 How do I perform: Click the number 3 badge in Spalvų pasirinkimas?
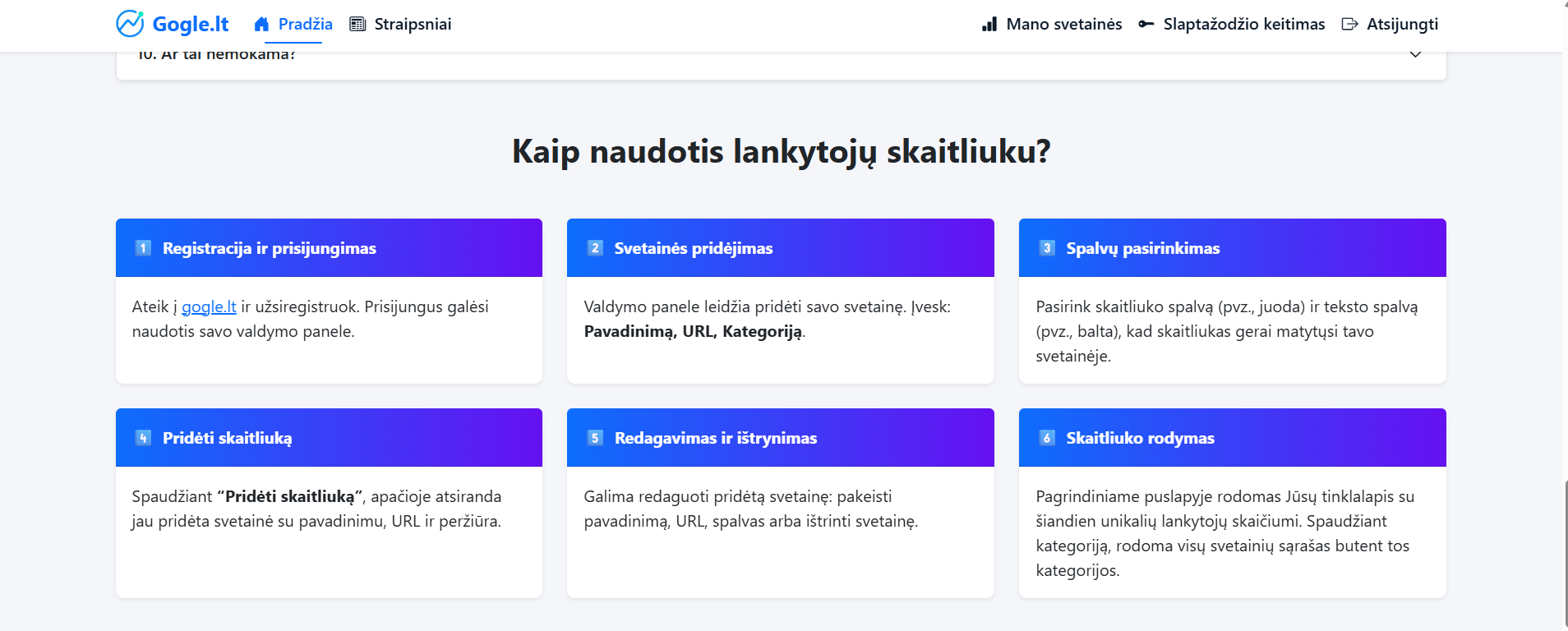point(1047,248)
